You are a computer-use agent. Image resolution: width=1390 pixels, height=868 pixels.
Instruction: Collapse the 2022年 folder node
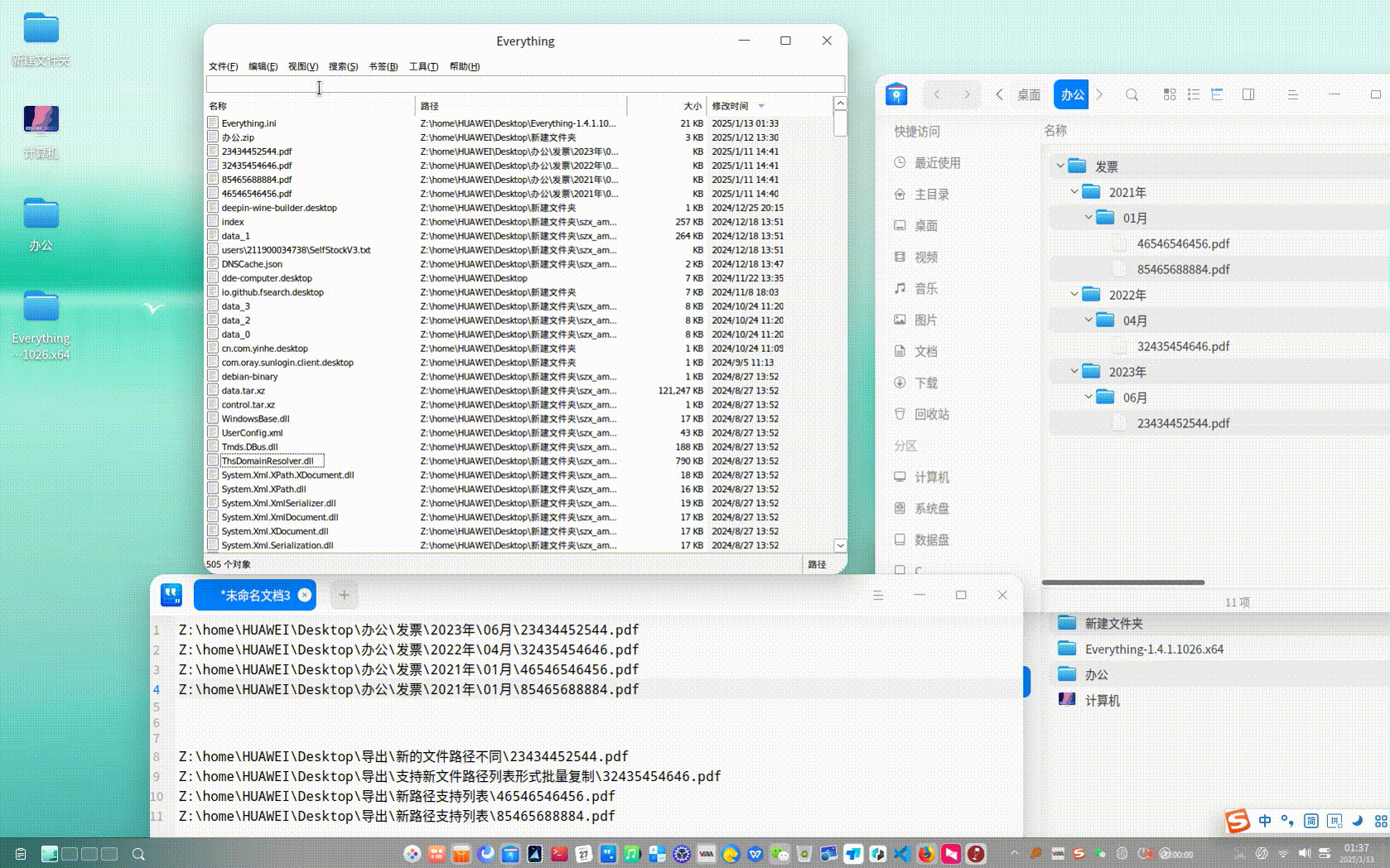1074,294
